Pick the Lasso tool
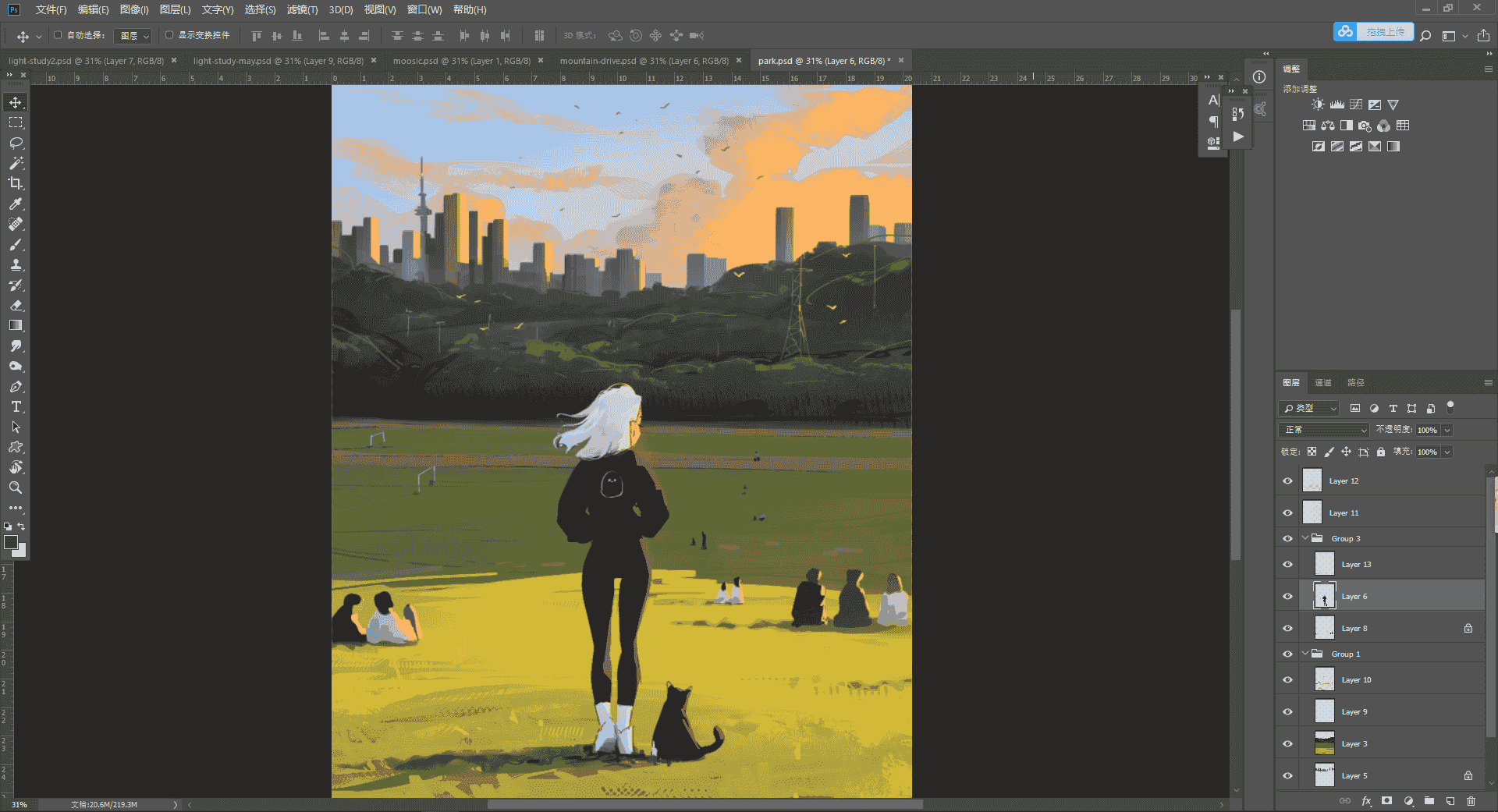Image resolution: width=1498 pixels, height=812 pixels. click(16, 143)
